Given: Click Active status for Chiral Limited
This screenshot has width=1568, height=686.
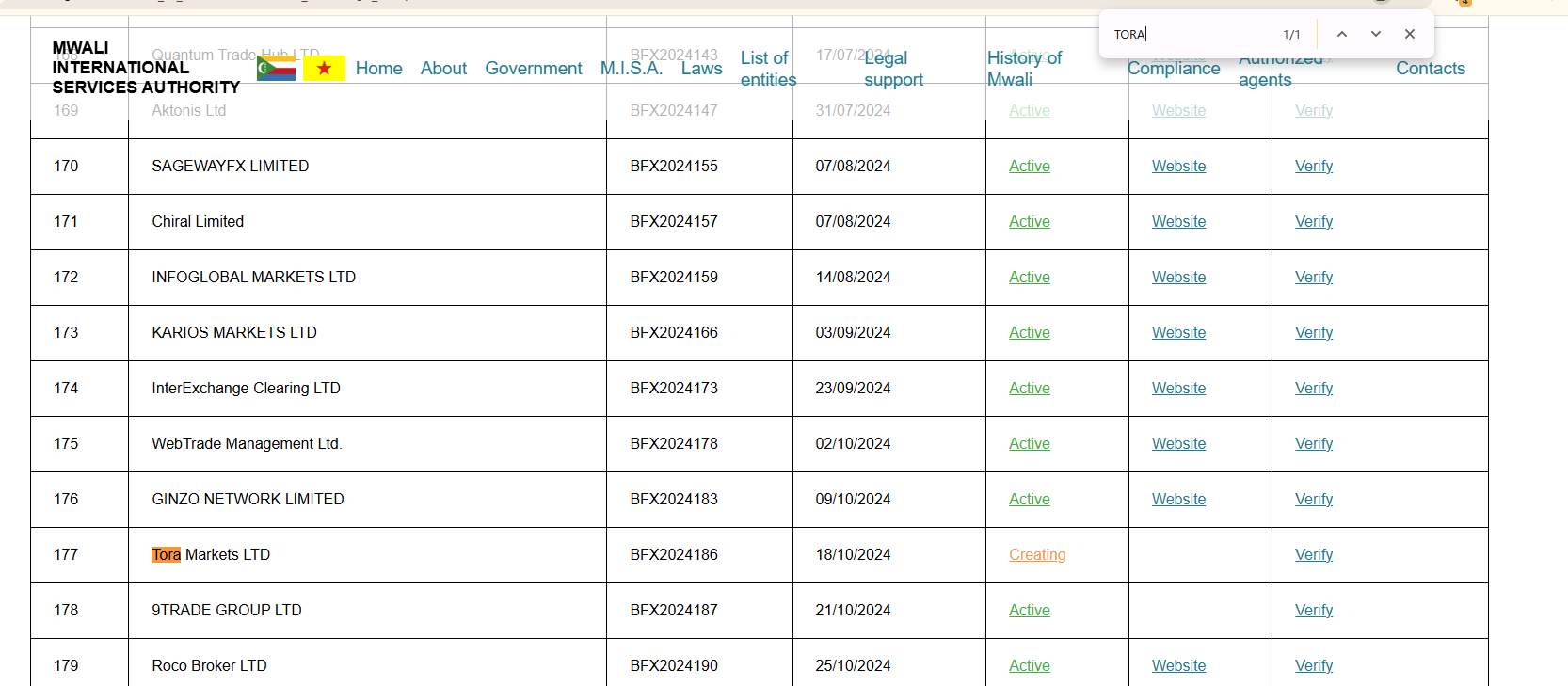Looking at the screenshot, I should click(x=1030, y=222).
